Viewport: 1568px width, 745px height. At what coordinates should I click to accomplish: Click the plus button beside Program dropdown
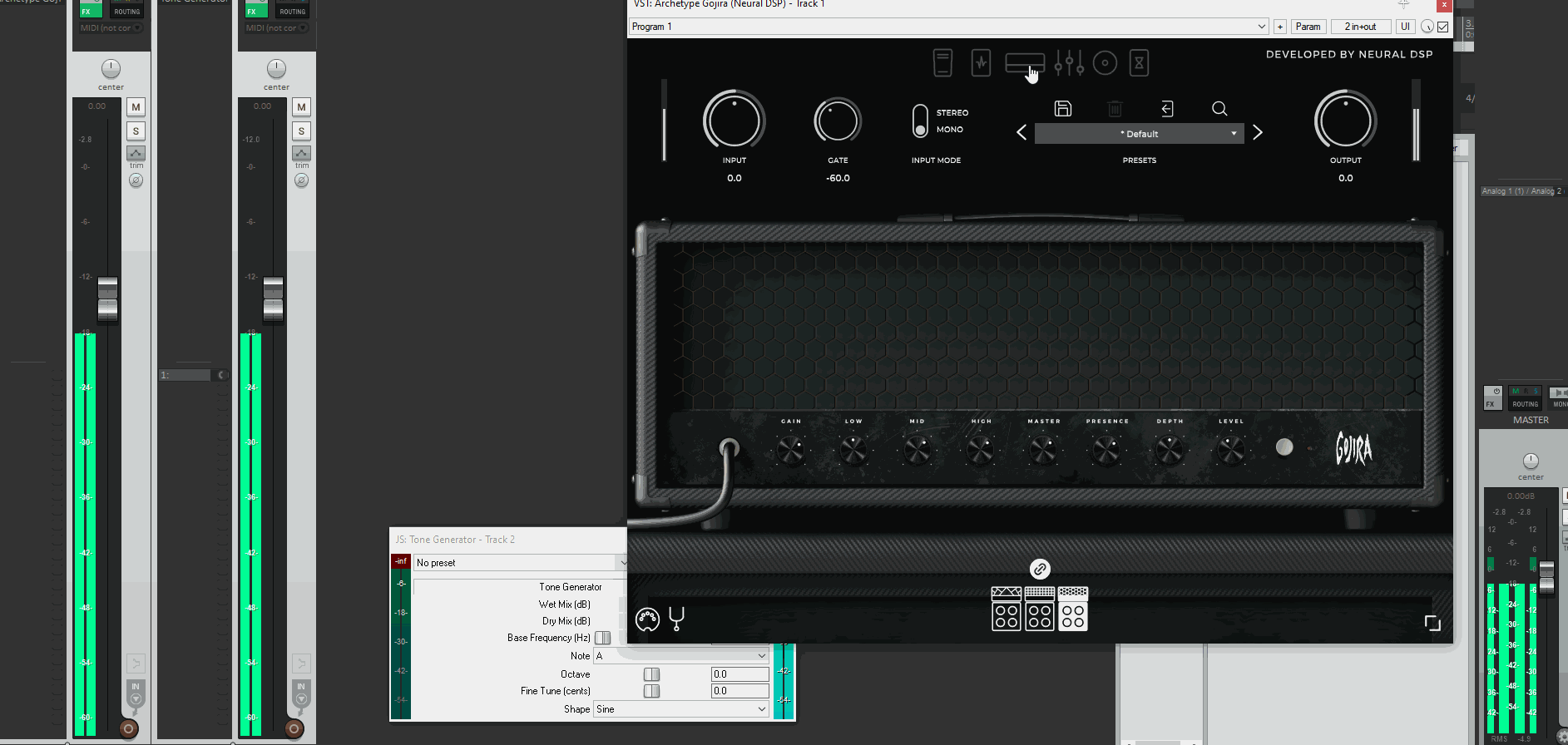pyautogui.click(x=1280, y=27)
